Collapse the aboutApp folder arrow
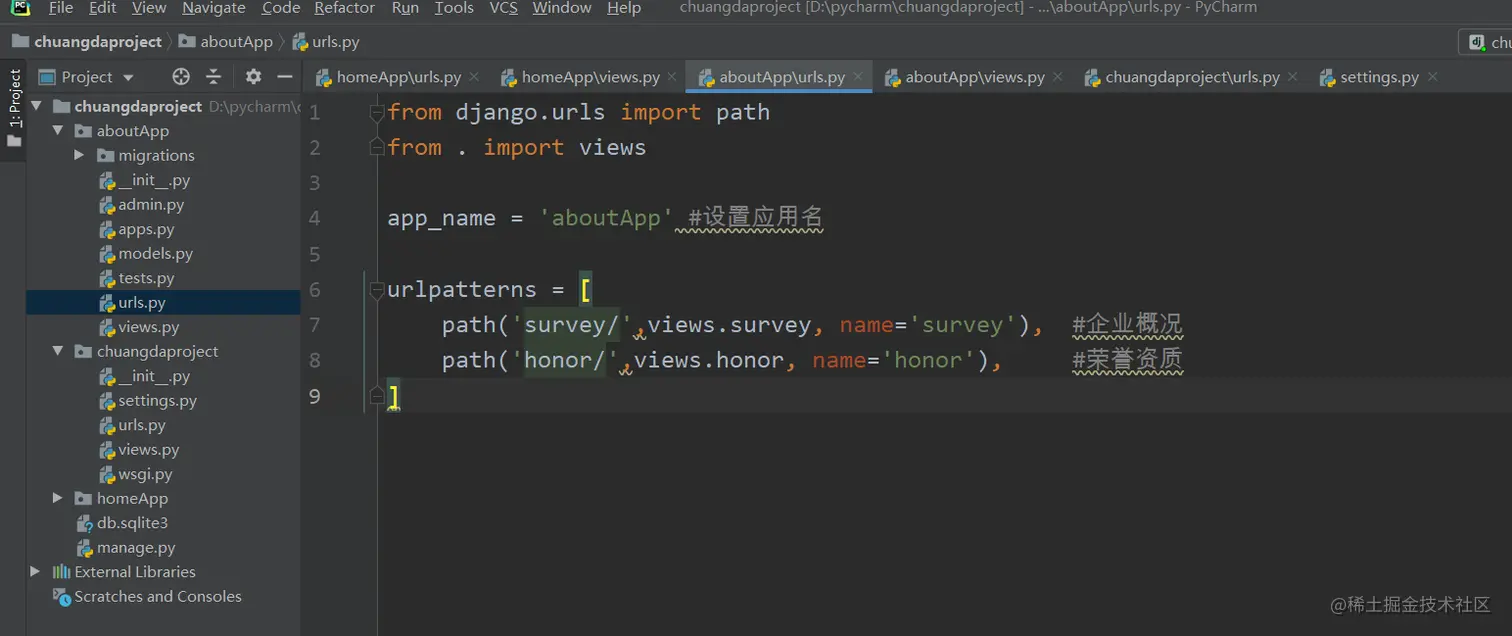 (x=58, y=131)
